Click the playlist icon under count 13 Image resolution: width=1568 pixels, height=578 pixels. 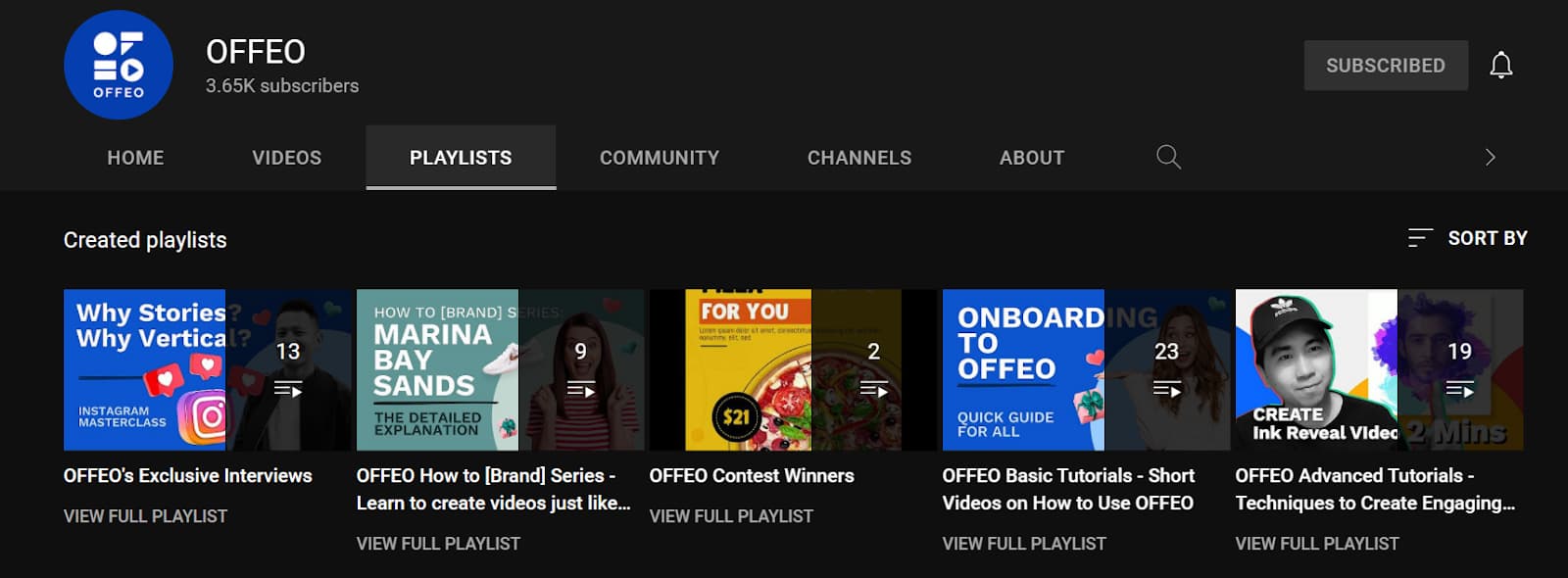[287, 390]
